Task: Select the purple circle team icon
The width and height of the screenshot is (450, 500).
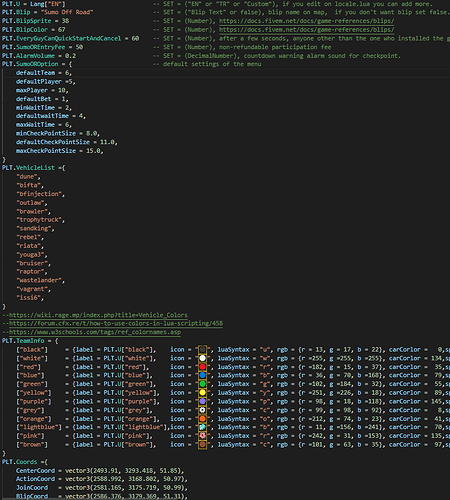Action: point(202,401)
